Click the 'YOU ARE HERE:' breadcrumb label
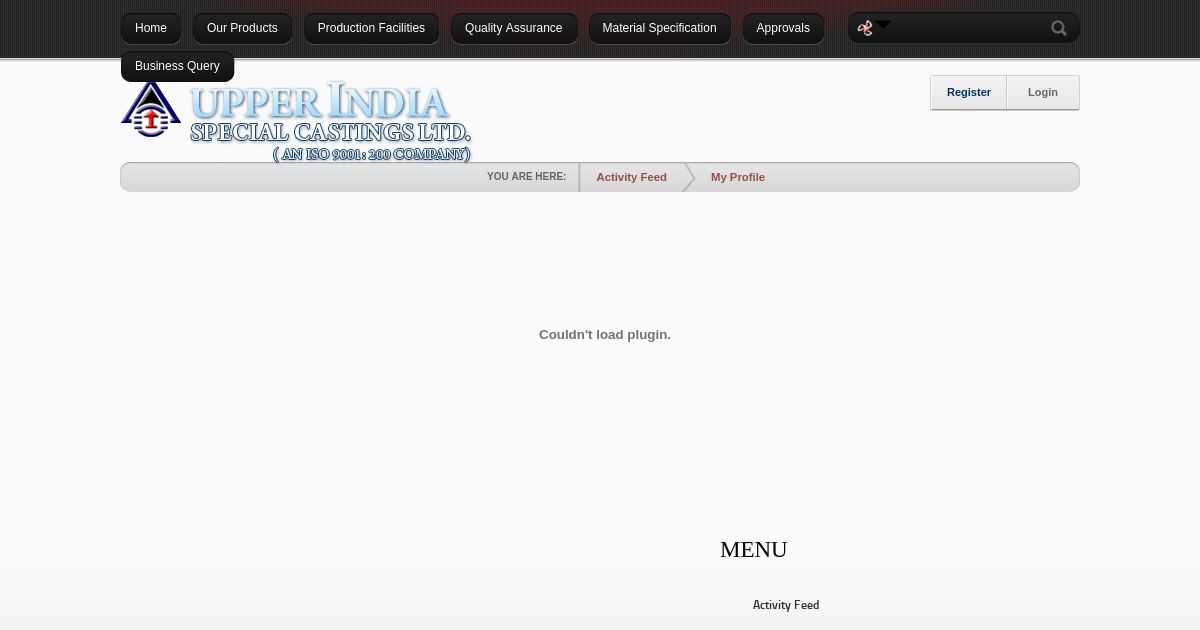The image size is (1200, 630). (526, 177)
